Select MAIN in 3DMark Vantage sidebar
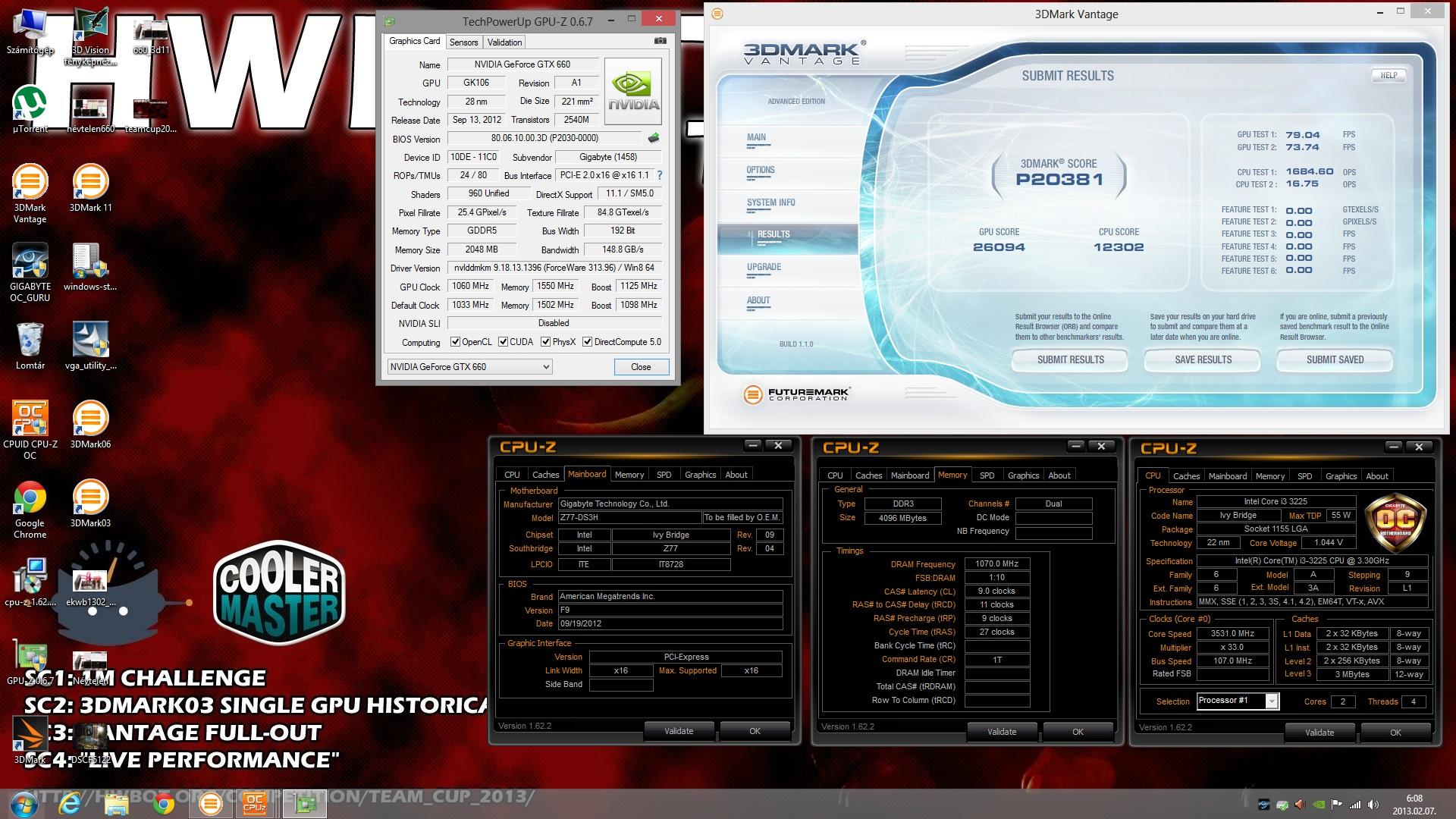 (x=756, y=137)
